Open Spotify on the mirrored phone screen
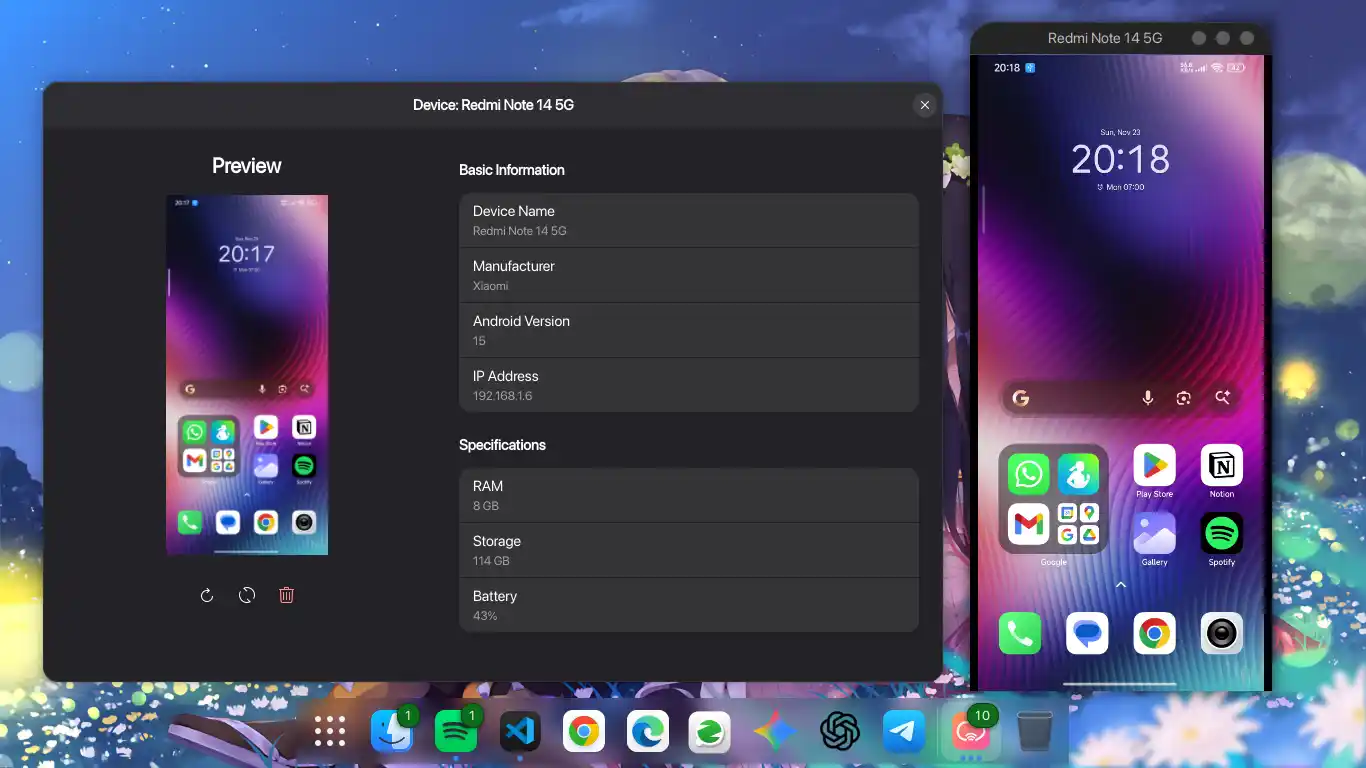Image resolution: width=1366 pixels, height=768 pixels. coord(1221,533)
